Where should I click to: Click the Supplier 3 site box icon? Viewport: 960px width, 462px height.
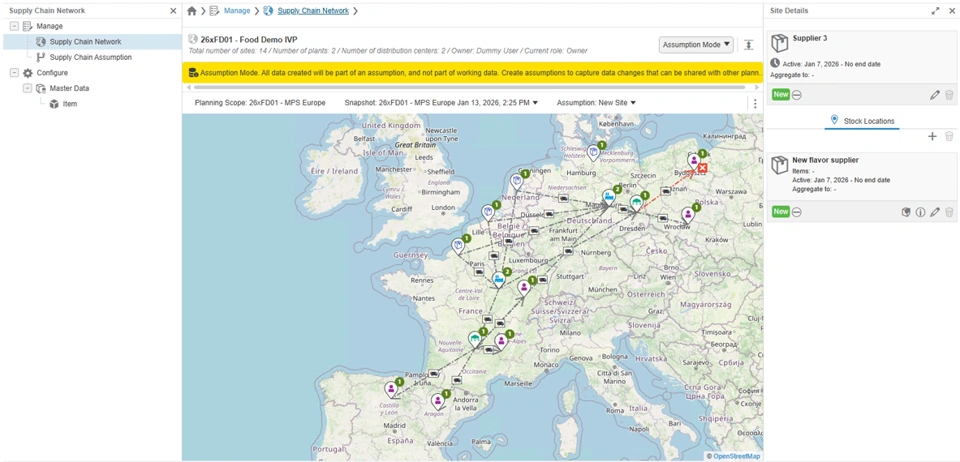point(780,43)
